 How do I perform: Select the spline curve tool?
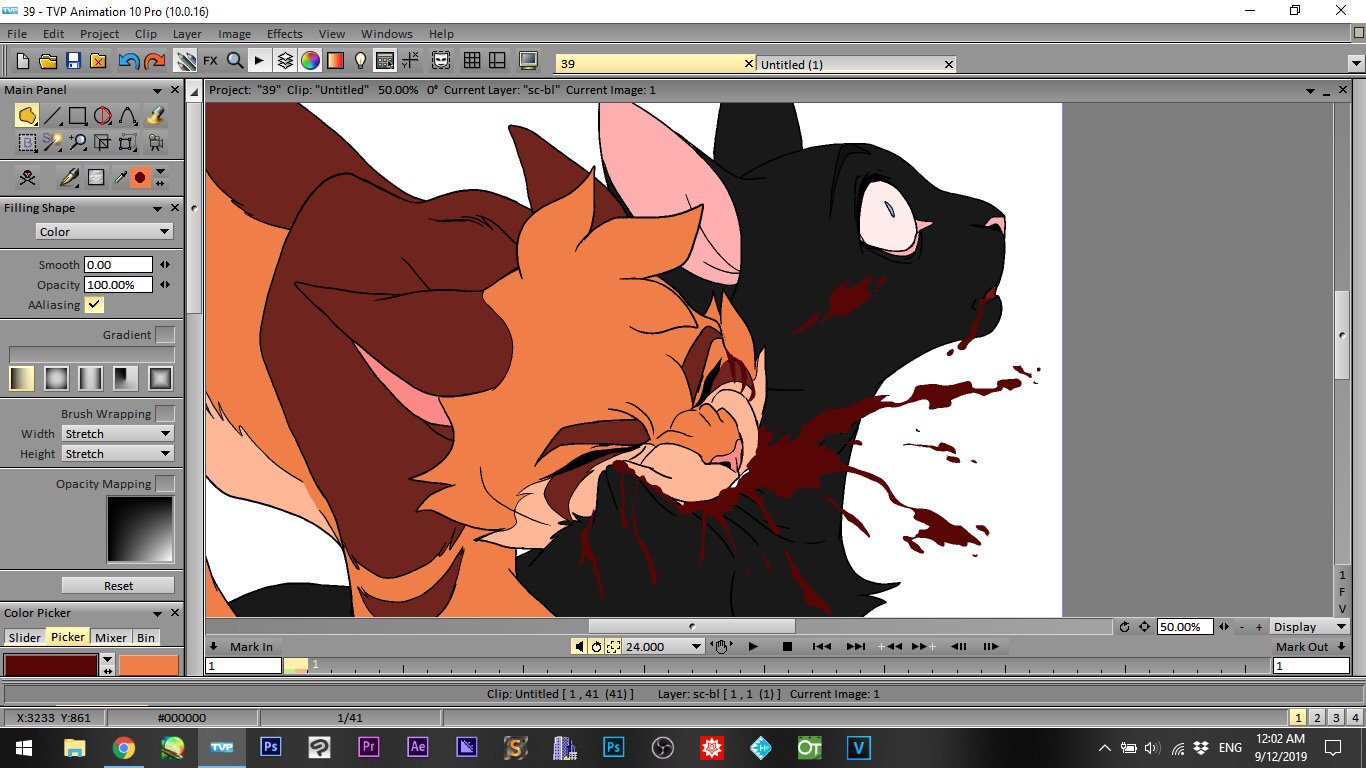[x=128, y=116]
